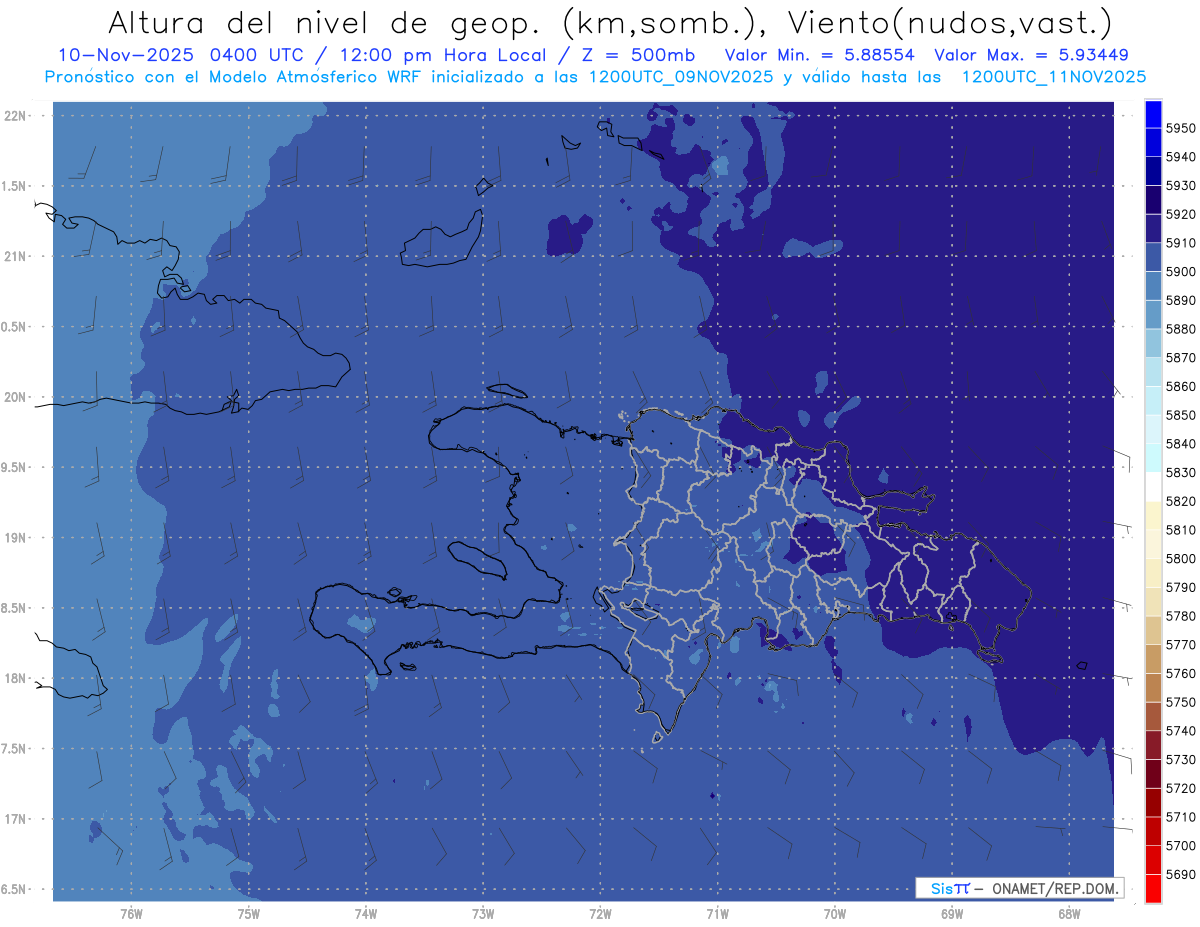The height and width of the screenshot is (927, 1200).
Task: Click the '71W' longitude label
Action: (x=717, y=913)
